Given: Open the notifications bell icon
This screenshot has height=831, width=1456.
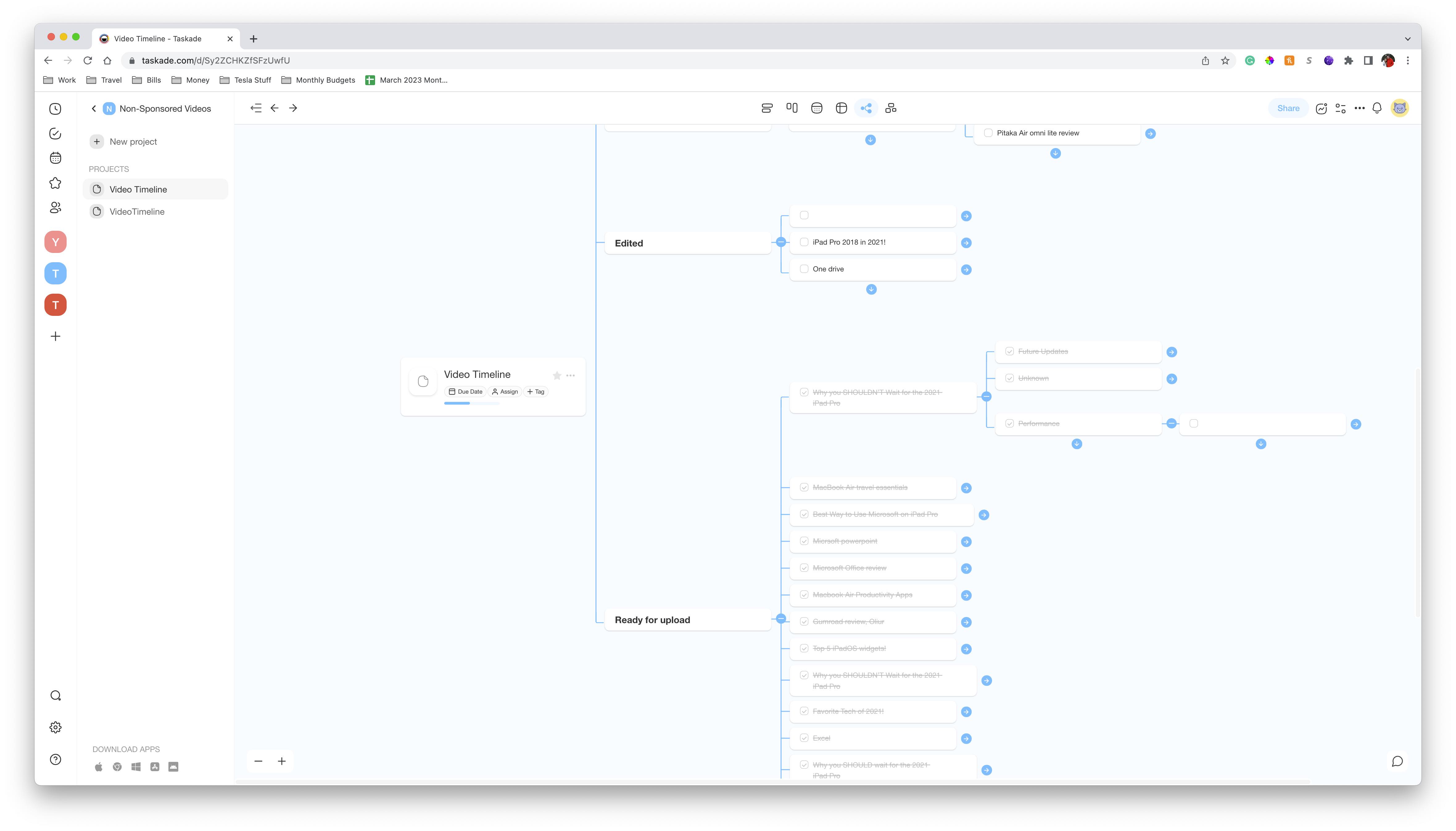Looking at the screenshot, I should (x=1377, y=108).
